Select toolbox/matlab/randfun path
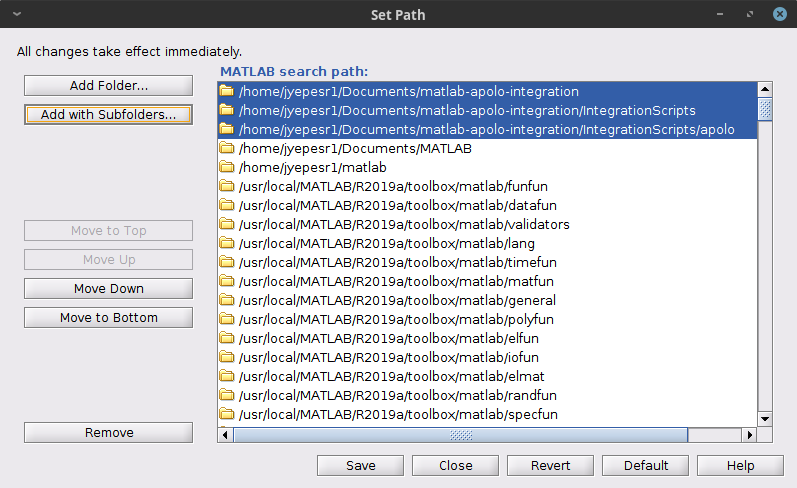 click(x=487, y=395)
